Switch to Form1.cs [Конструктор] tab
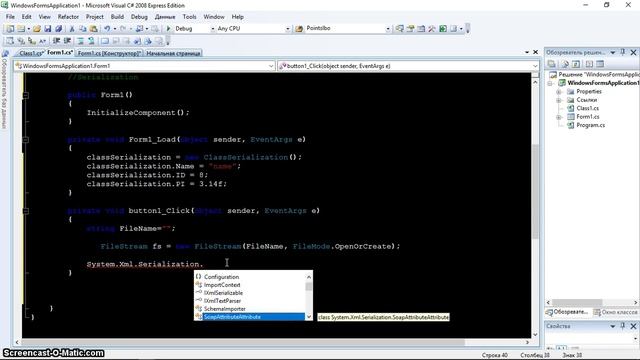Viewport: 640px width, 360px height. (x=109, y=53)
